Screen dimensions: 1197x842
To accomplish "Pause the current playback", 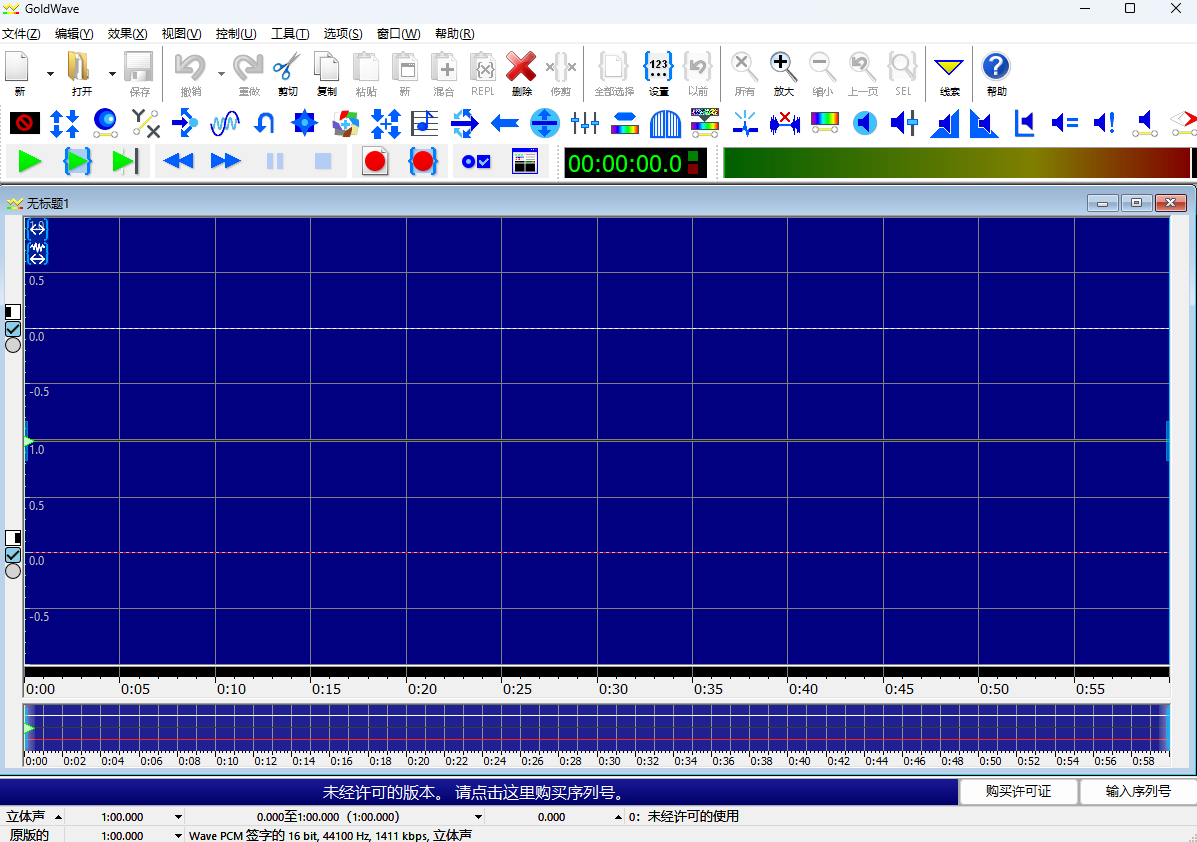I will click(x=275, y=160).
